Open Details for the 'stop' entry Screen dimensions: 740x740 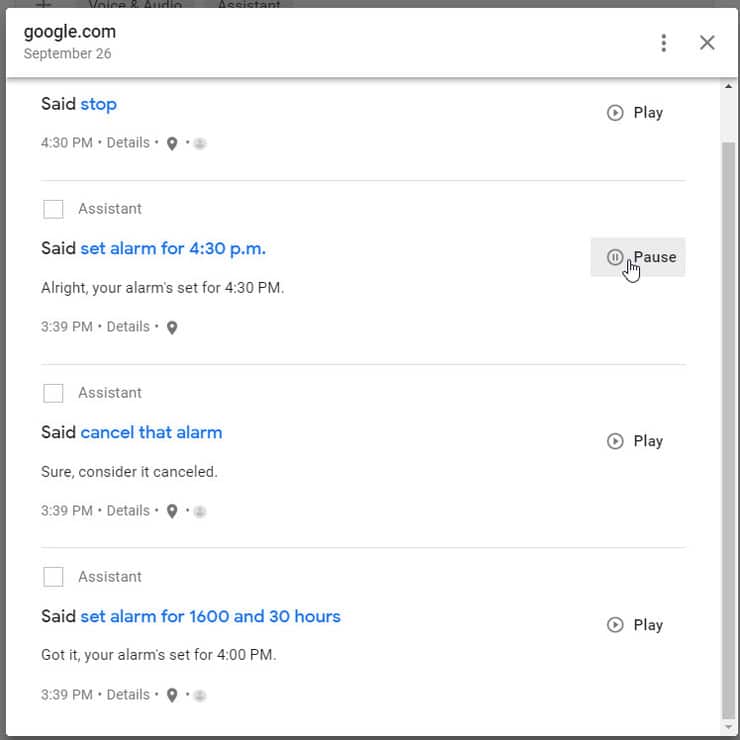(128, 143)
